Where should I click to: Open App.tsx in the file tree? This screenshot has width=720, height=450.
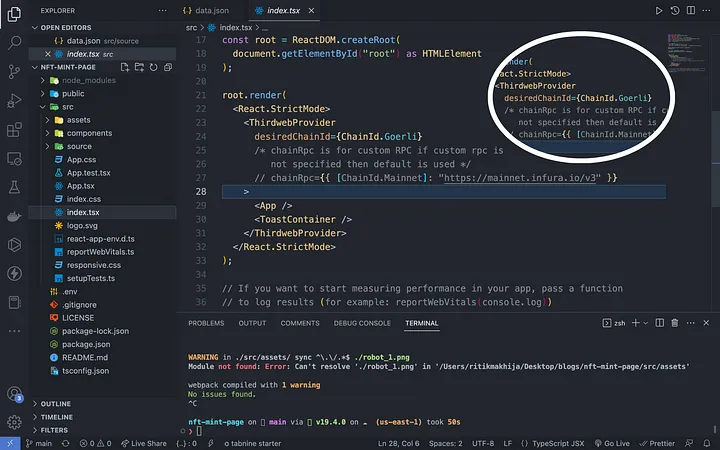click(x=80, y=185)
